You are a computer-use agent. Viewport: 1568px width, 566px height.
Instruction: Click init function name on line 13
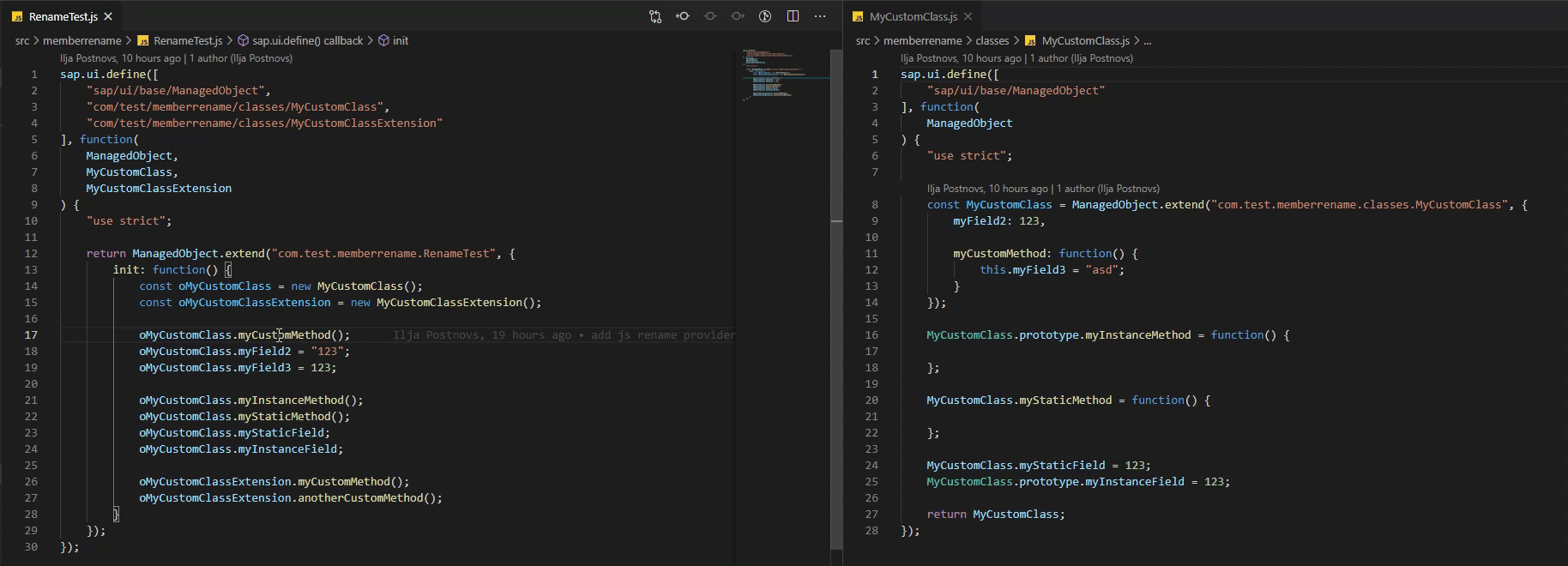point(126,270)
